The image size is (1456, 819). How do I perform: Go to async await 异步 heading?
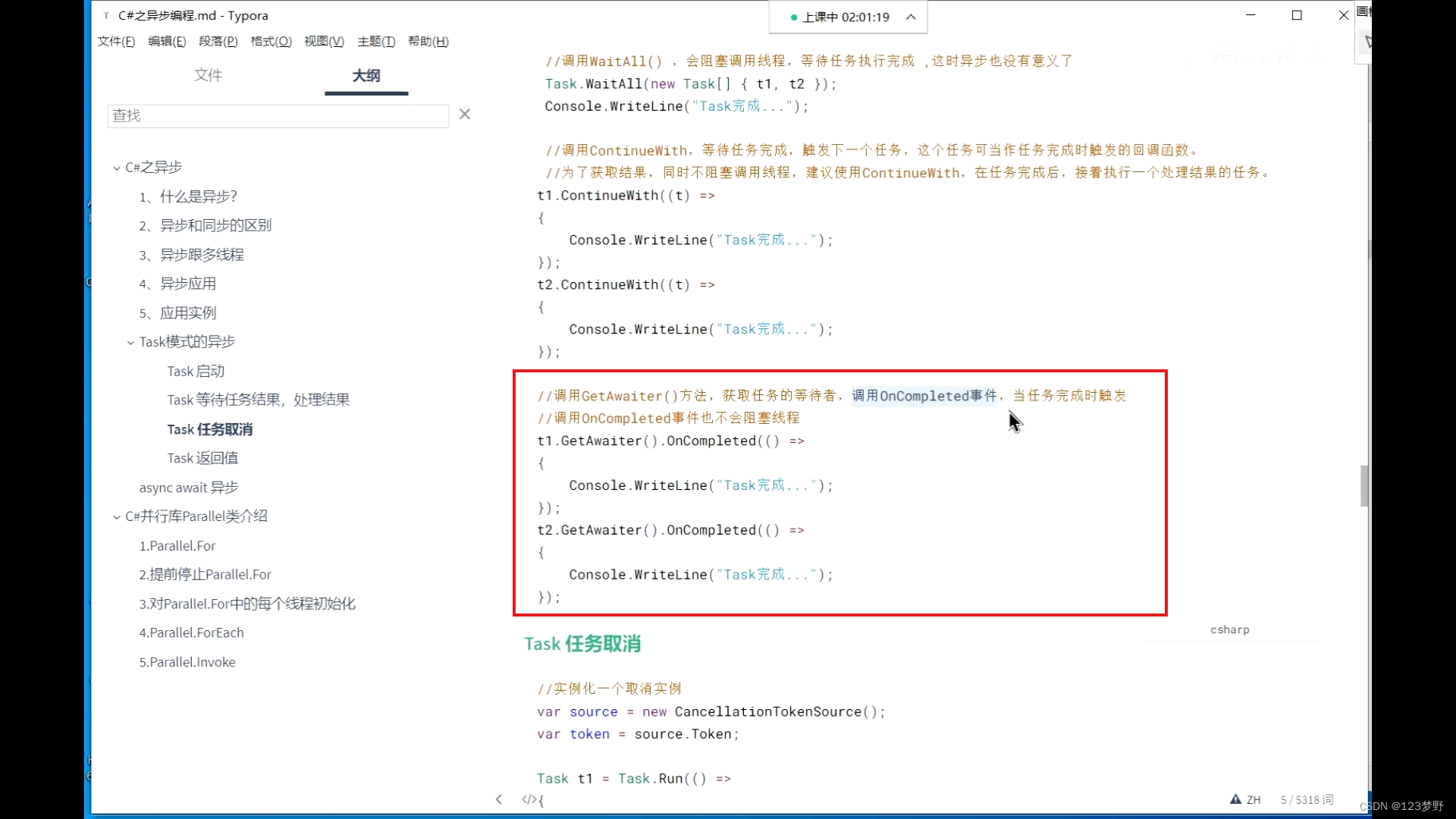pyautogui.click(x=189, y=488)
